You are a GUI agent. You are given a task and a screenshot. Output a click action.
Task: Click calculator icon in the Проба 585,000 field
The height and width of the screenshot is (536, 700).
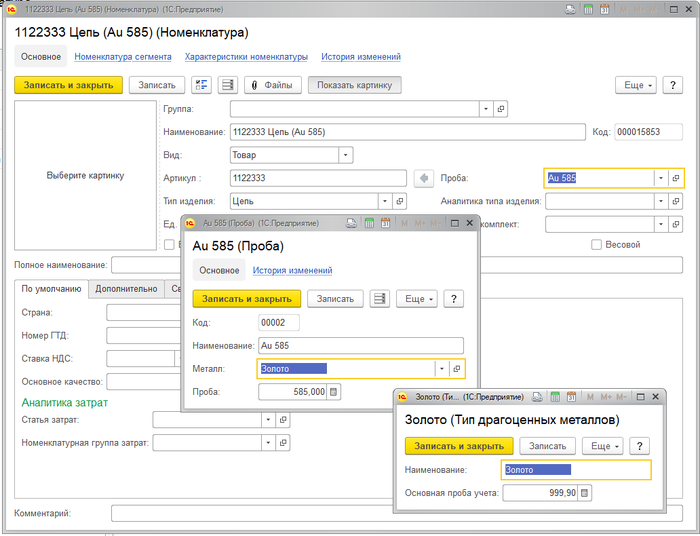(334, 392)
